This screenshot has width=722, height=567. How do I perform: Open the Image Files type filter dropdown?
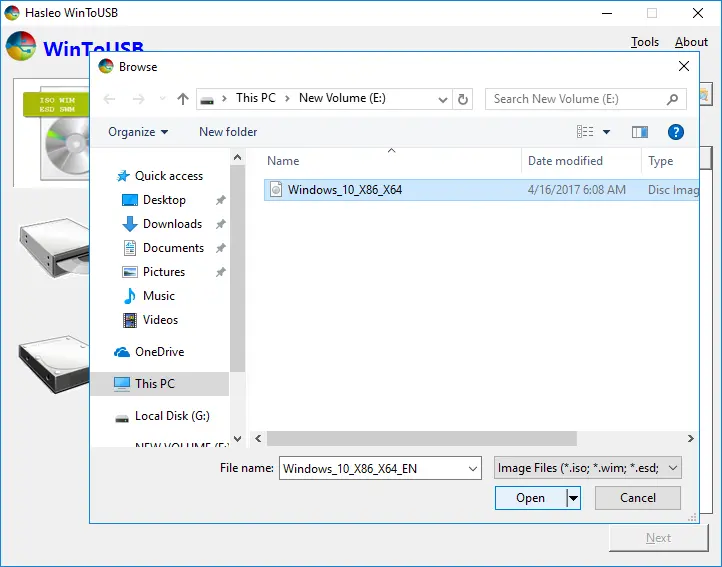tap(588, 468)
